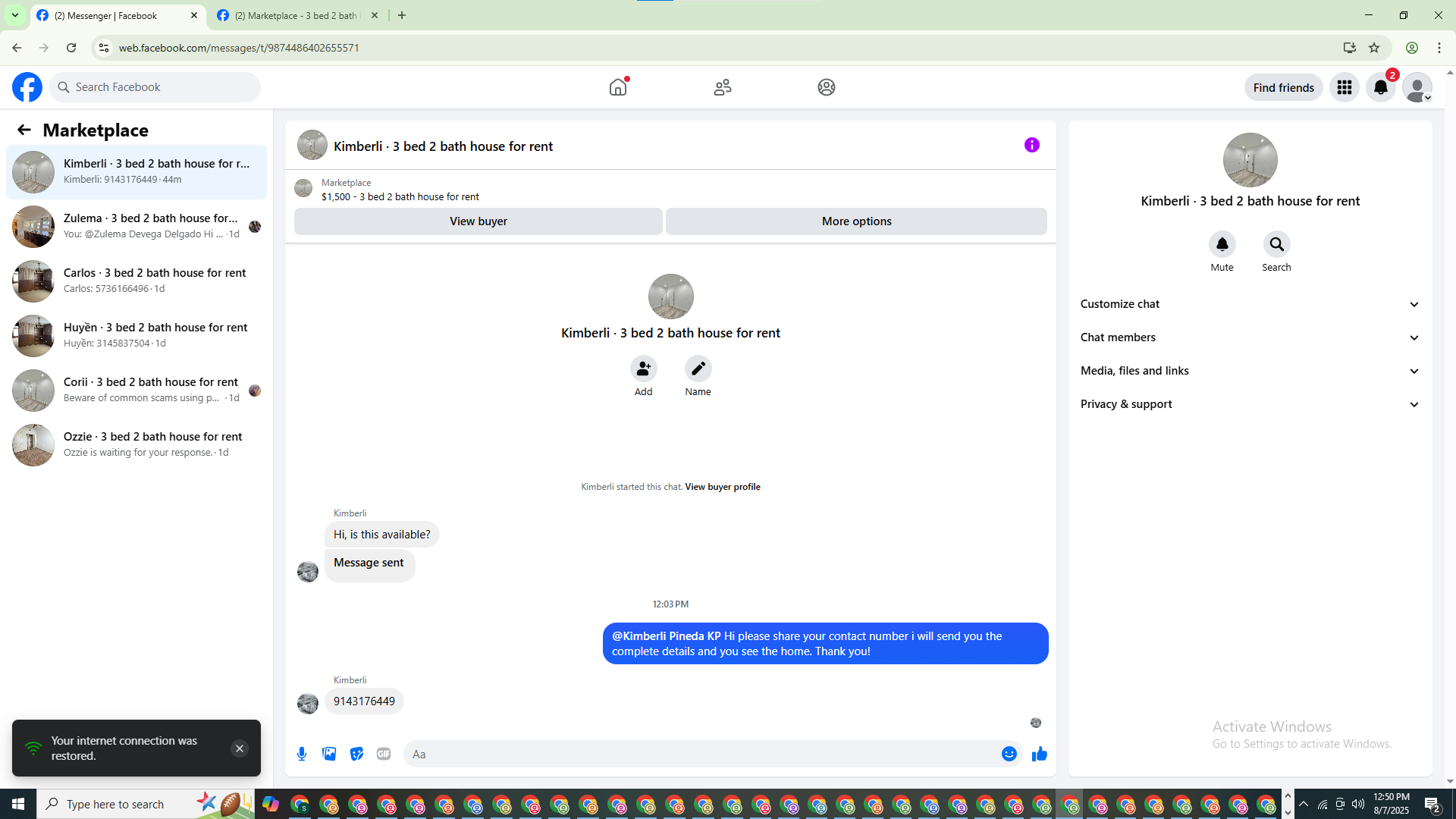Open the View buyer profile link
Screen dimensions: 1456x819
pos(722,487)
